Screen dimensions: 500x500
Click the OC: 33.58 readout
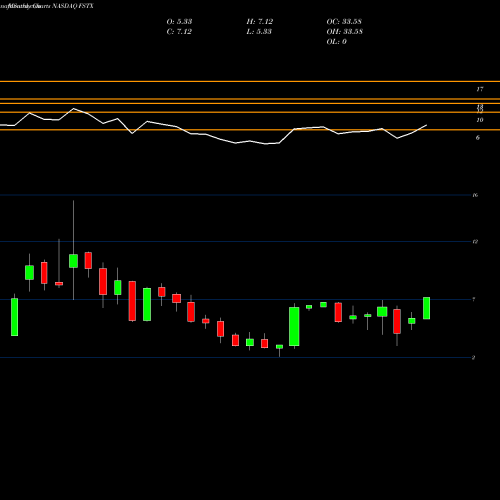click(344, 22)
